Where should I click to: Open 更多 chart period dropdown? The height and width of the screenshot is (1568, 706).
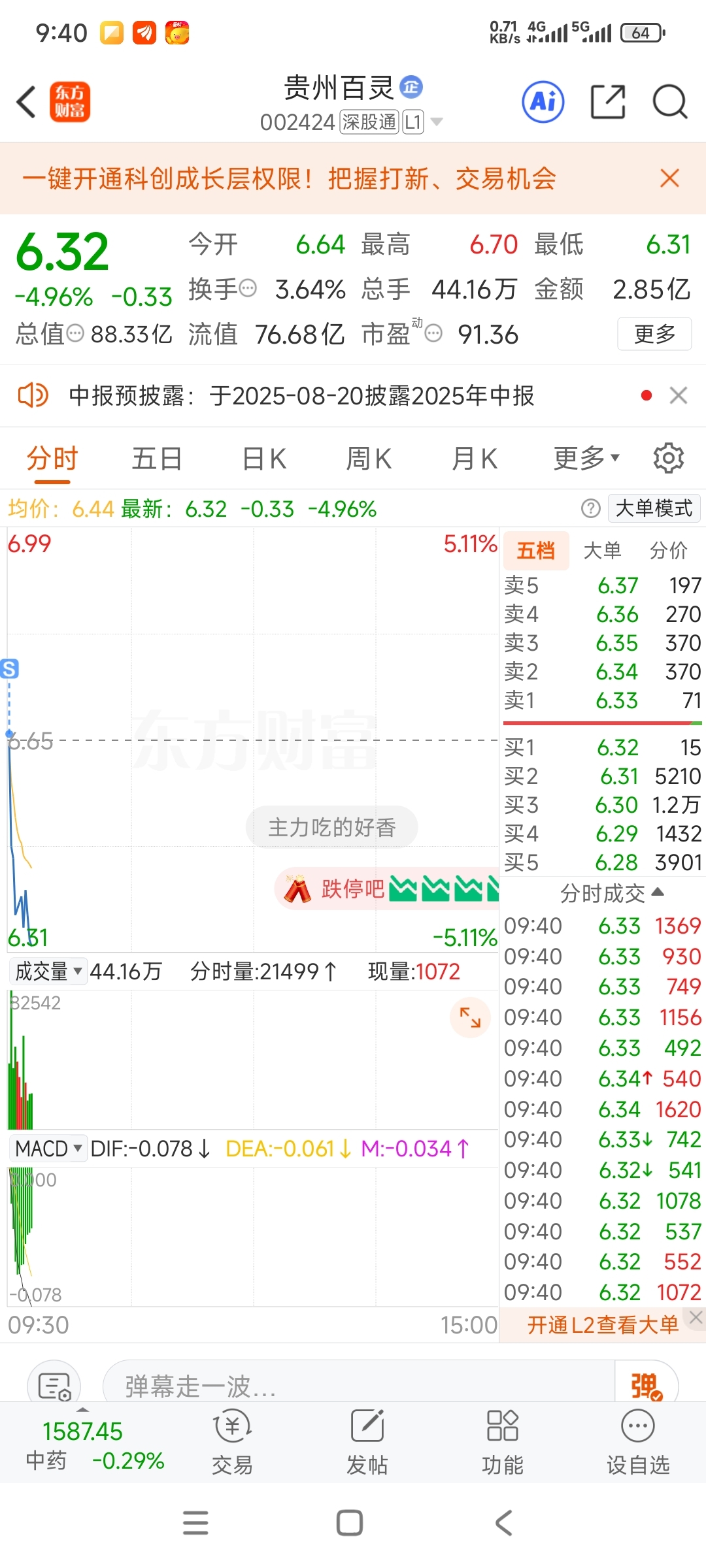coord(586,458)
